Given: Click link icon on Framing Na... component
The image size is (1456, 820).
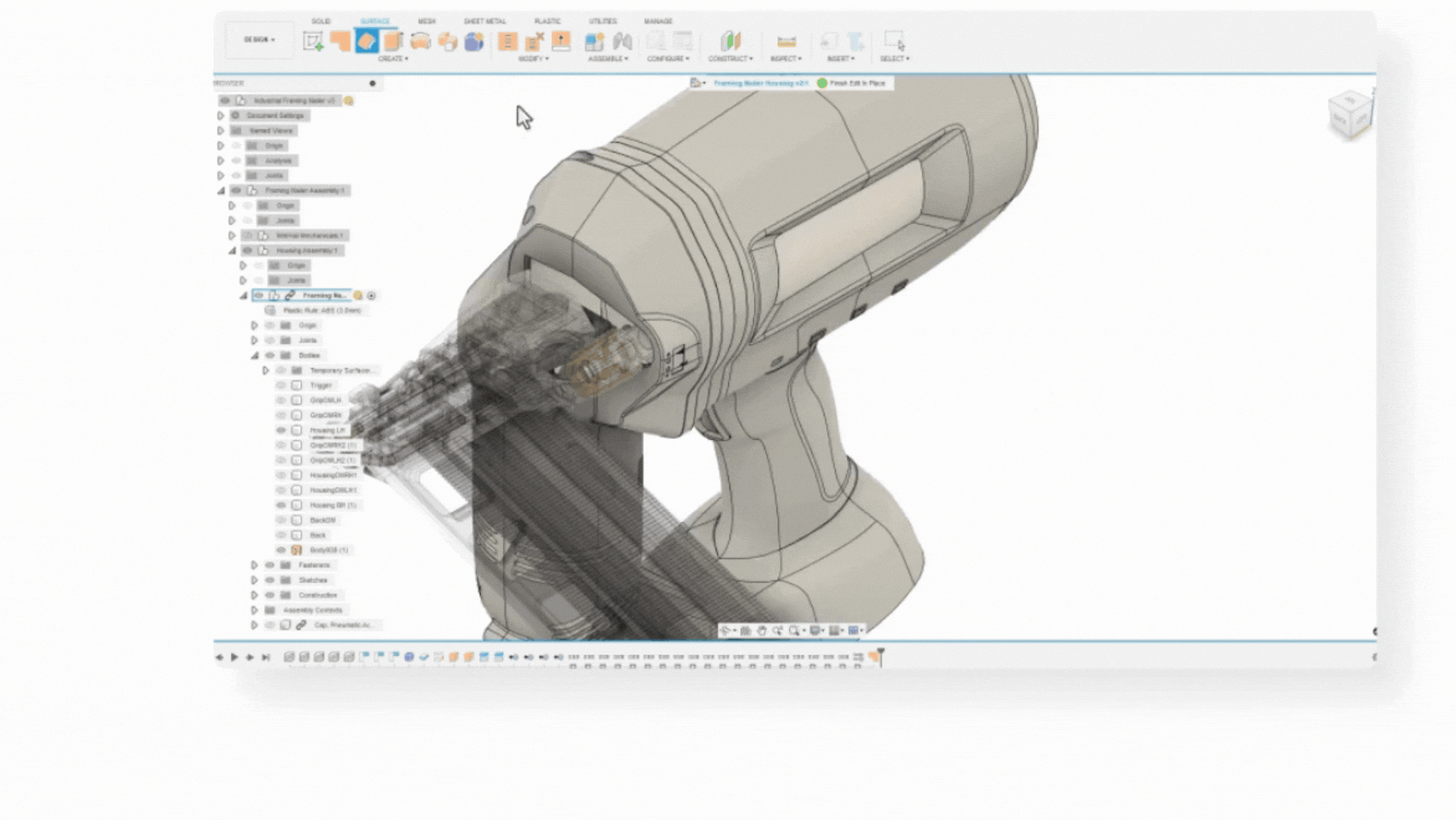Looking at the screenshot, I should coord(290,295).
